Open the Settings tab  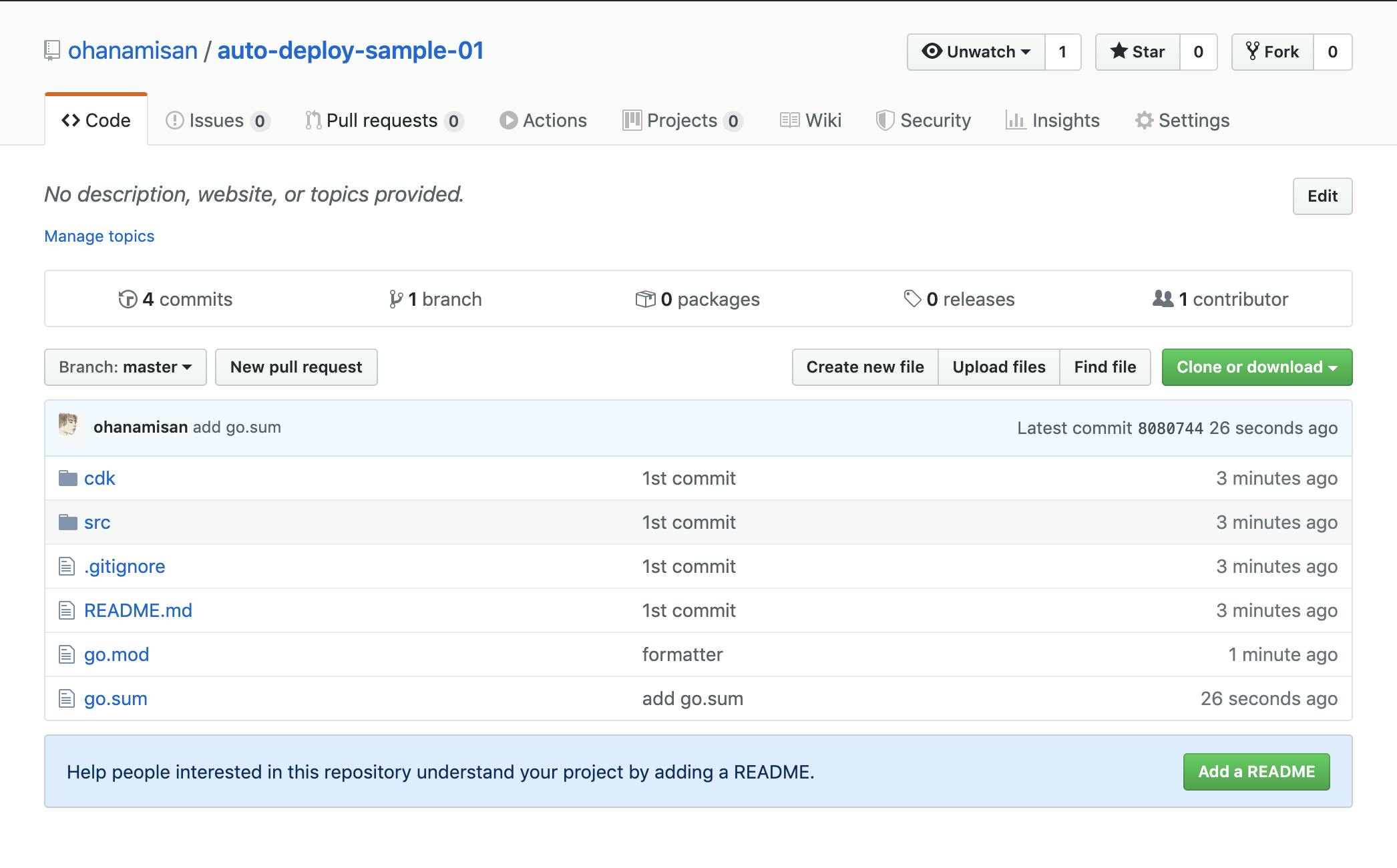(x=1182, y=121)
